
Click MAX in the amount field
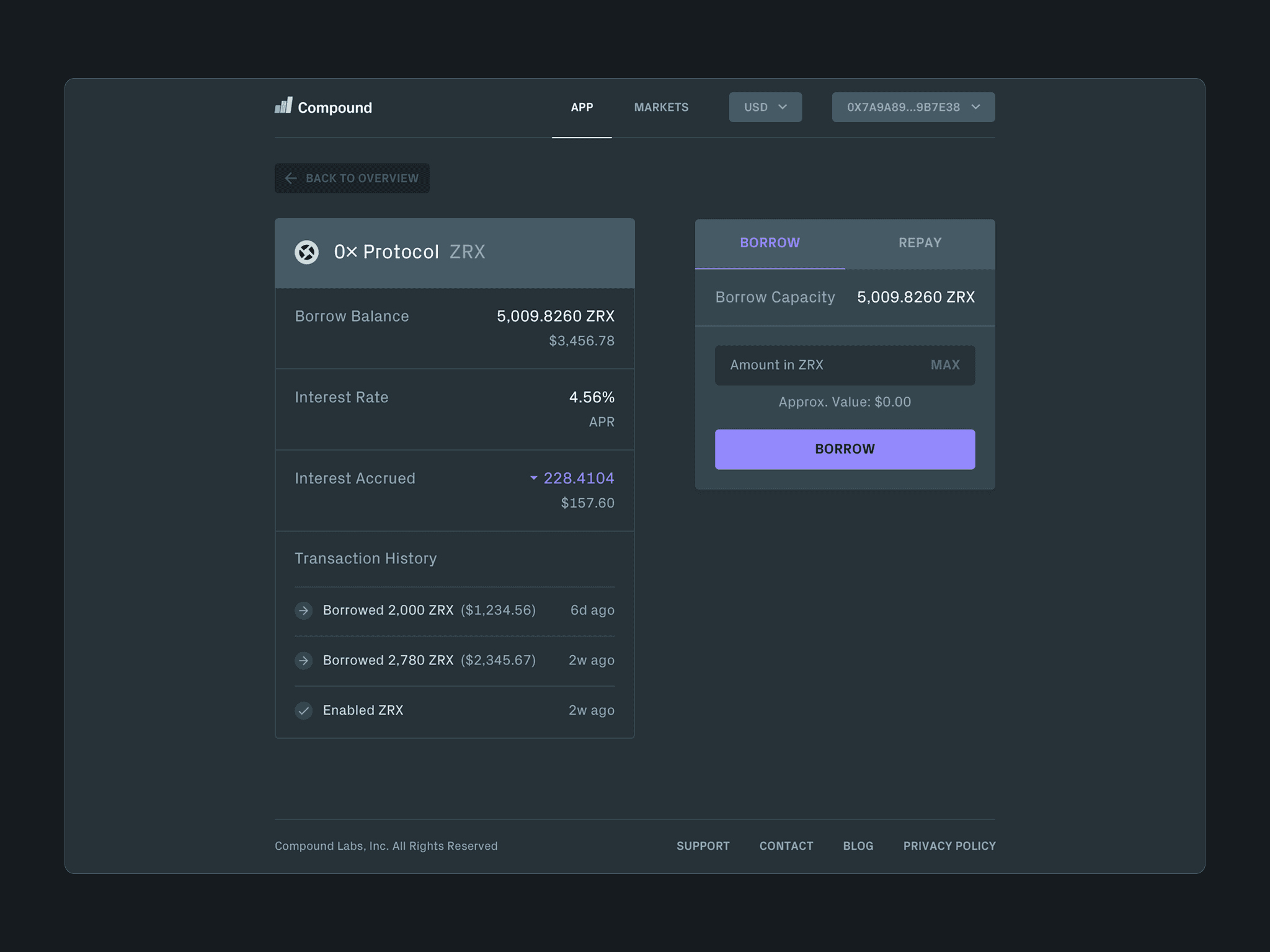pyautogui.click(x=944, y=365)
